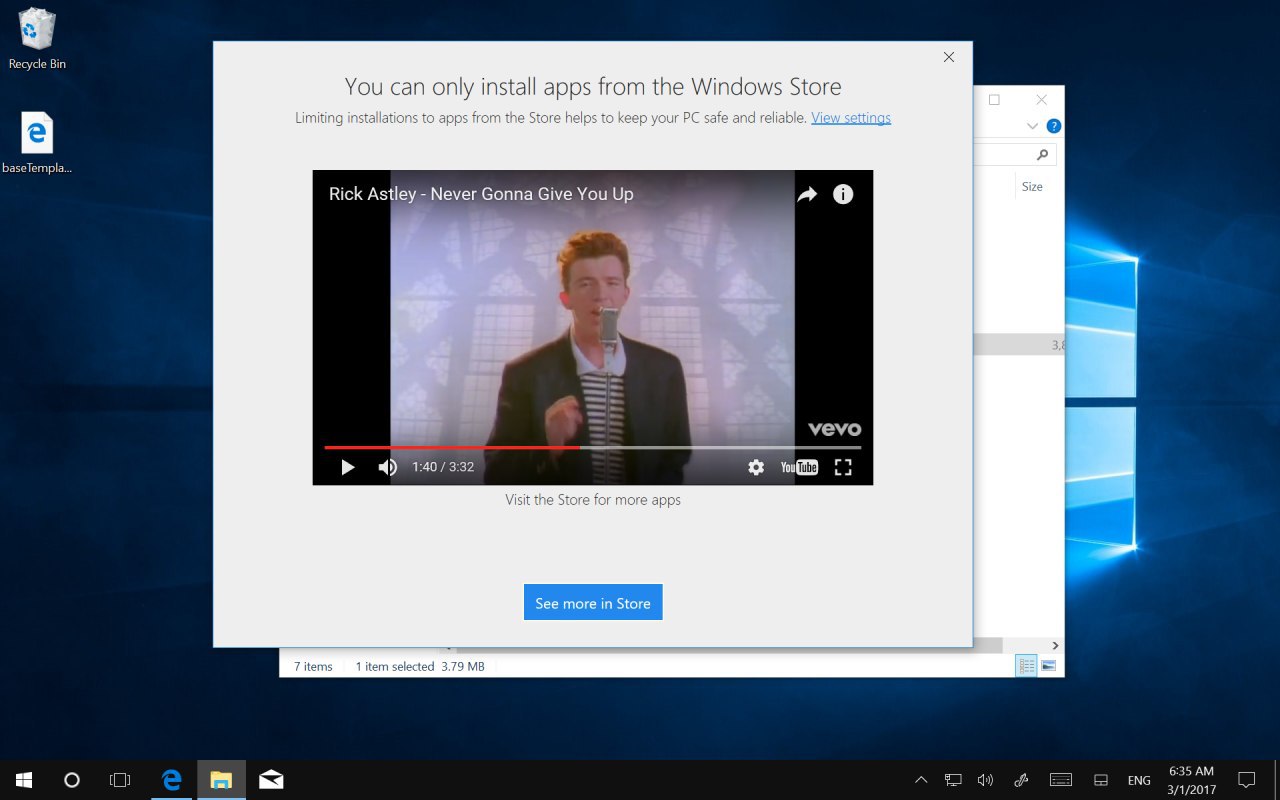Switch File Explorer to details view
Viewport: 1280px width, 800px height.
click(1026, 666)
